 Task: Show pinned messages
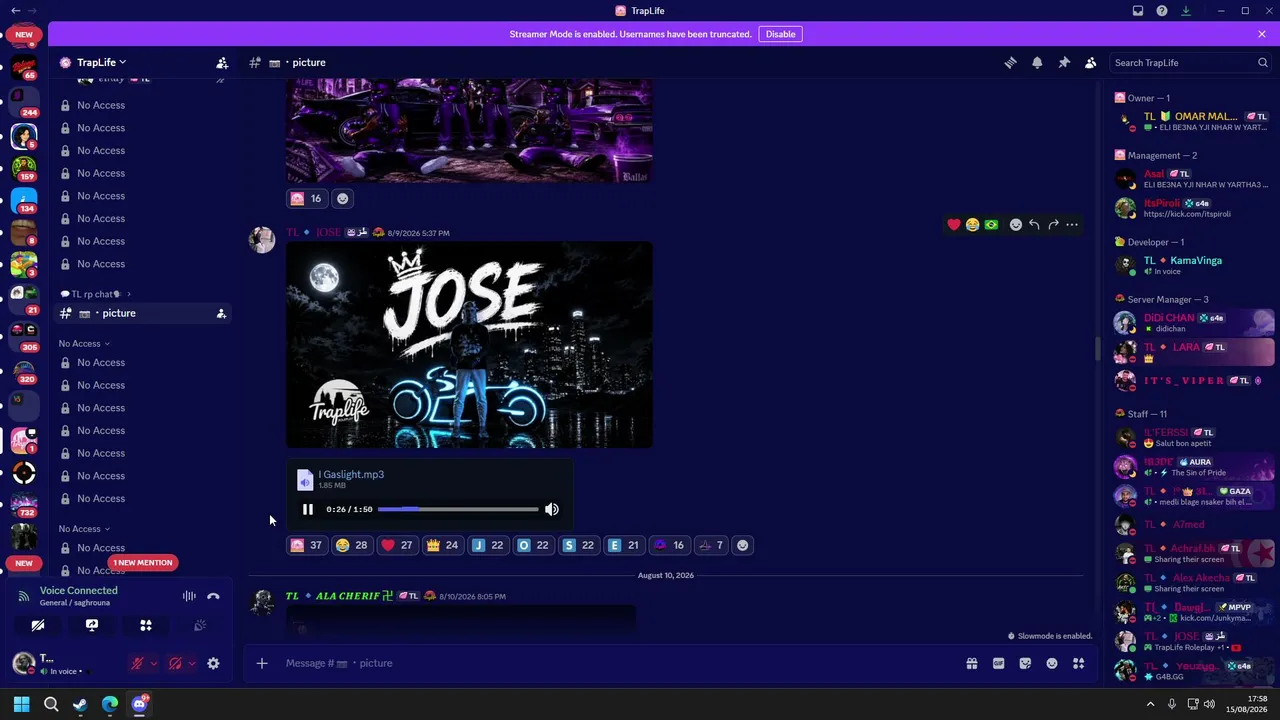coord(1064,62)
